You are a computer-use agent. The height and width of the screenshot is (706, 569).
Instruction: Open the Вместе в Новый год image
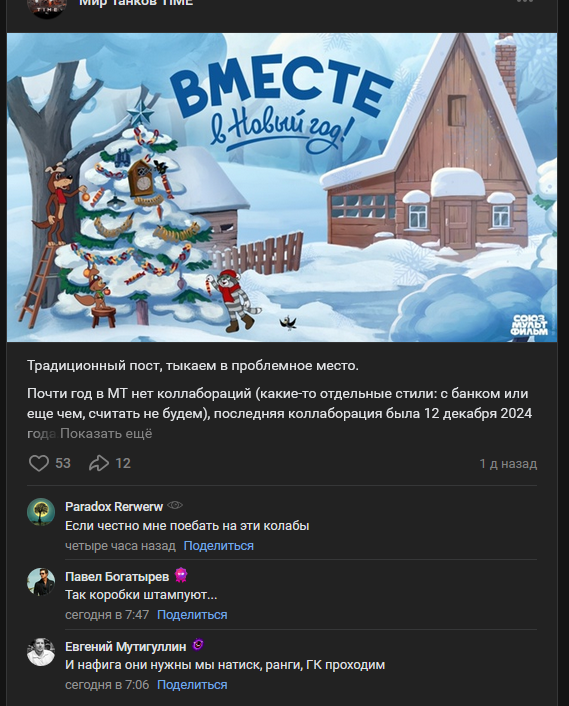(x=282, y=187)
